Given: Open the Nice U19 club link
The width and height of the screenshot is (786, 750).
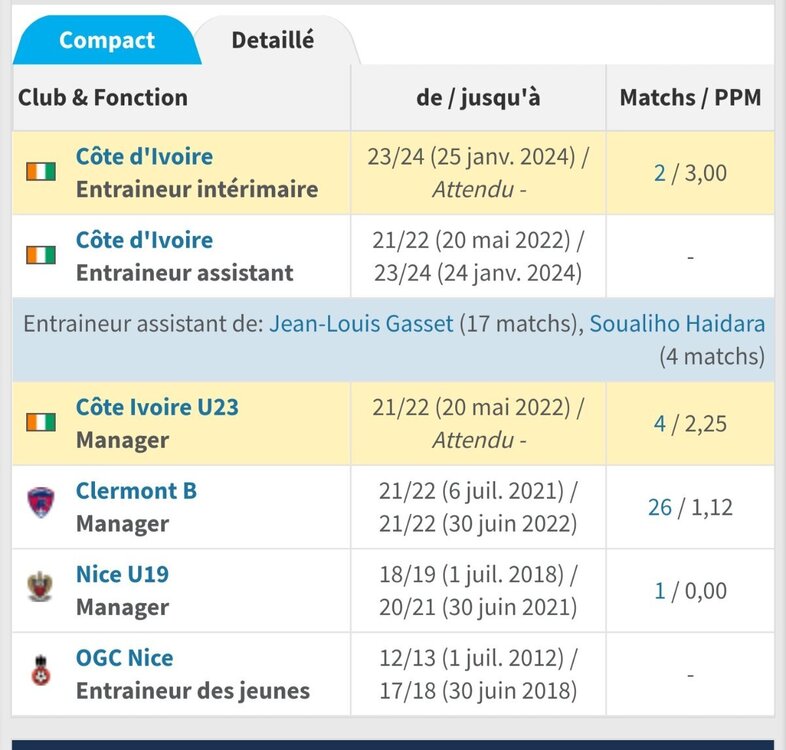Looking at the screenshot, I should 122,575.
